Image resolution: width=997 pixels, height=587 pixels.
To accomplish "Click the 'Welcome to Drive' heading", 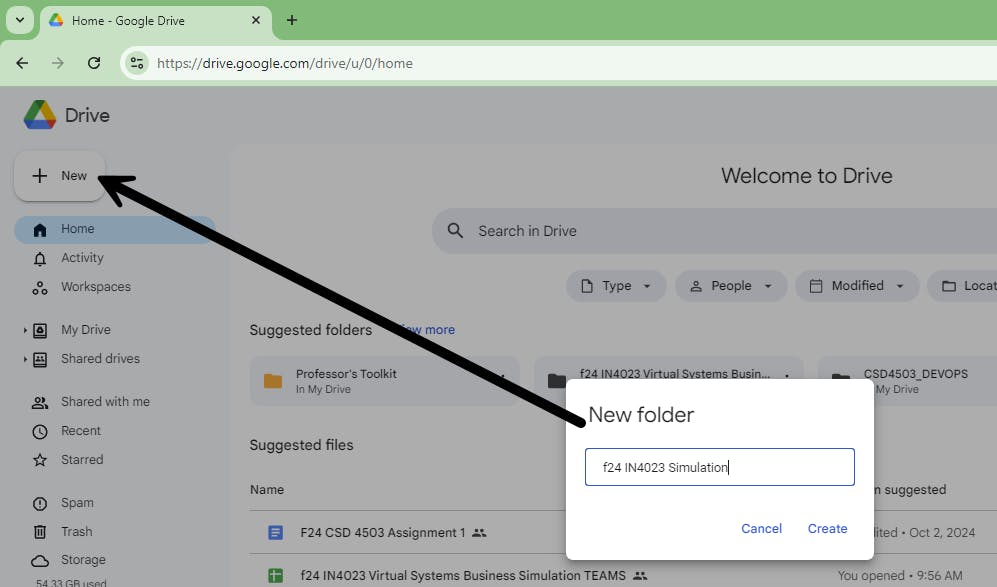I will tap(806, 176).
